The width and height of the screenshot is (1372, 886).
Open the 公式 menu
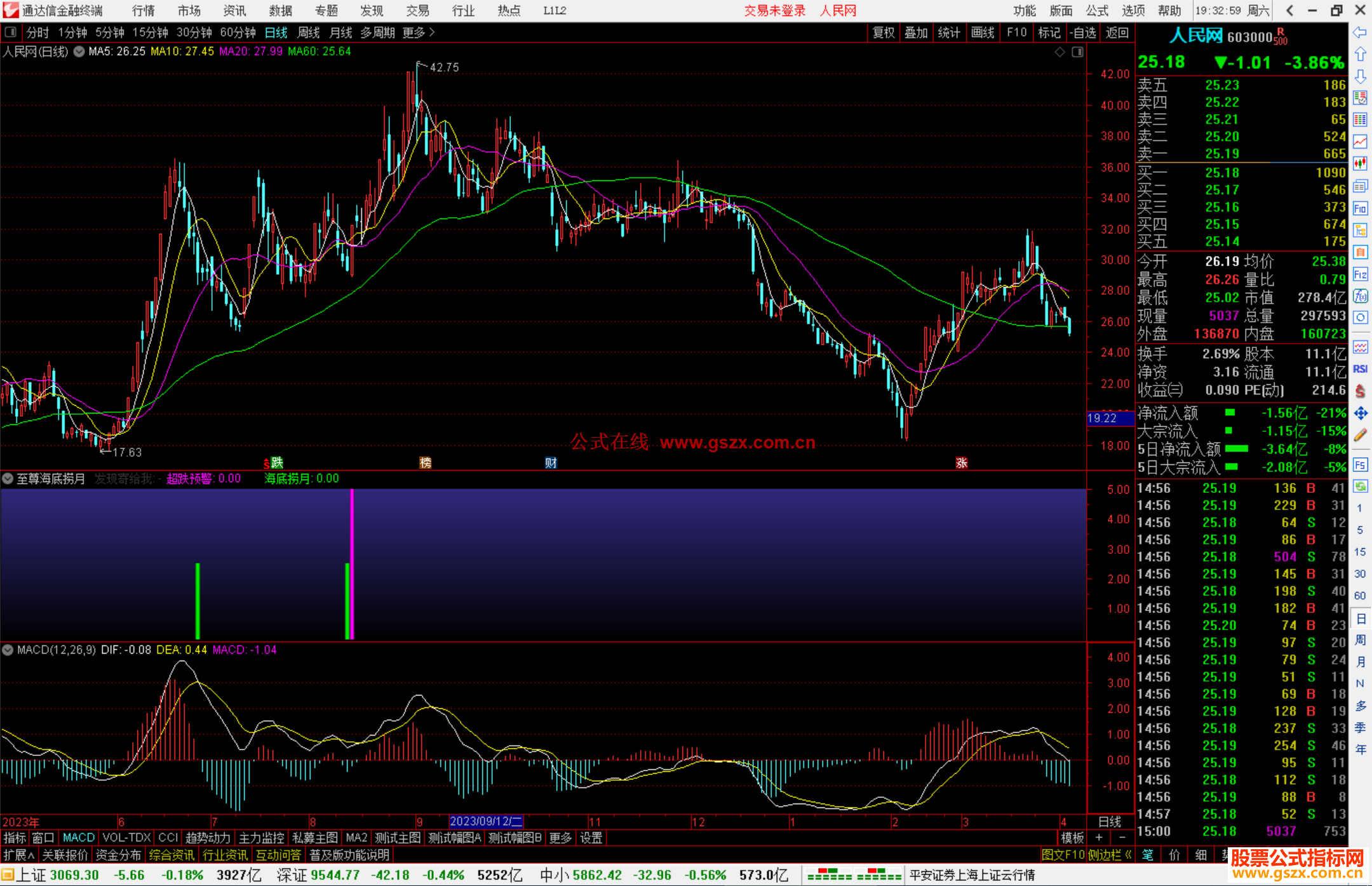[x=1097, y=10]
